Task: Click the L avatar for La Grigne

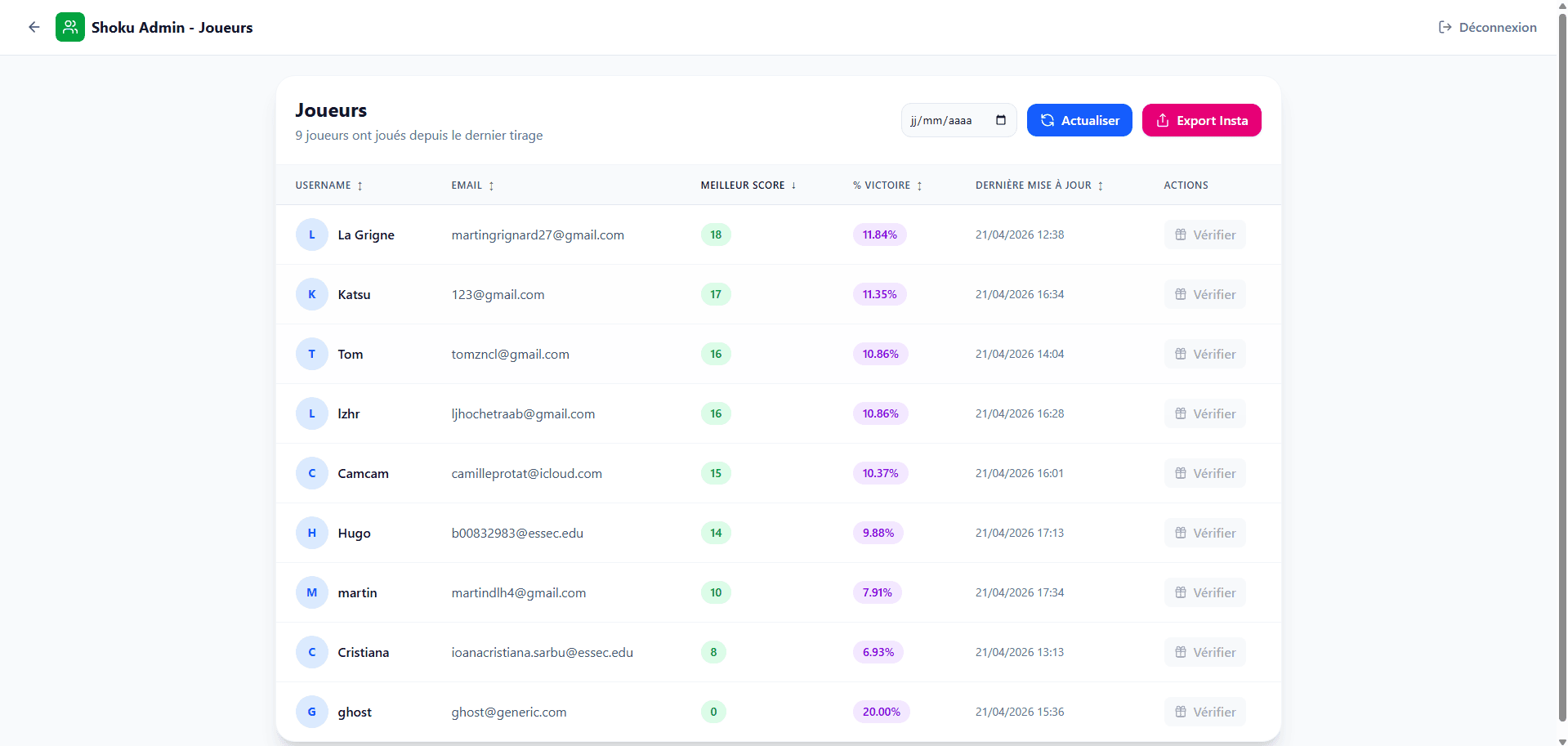Action: 312,235
